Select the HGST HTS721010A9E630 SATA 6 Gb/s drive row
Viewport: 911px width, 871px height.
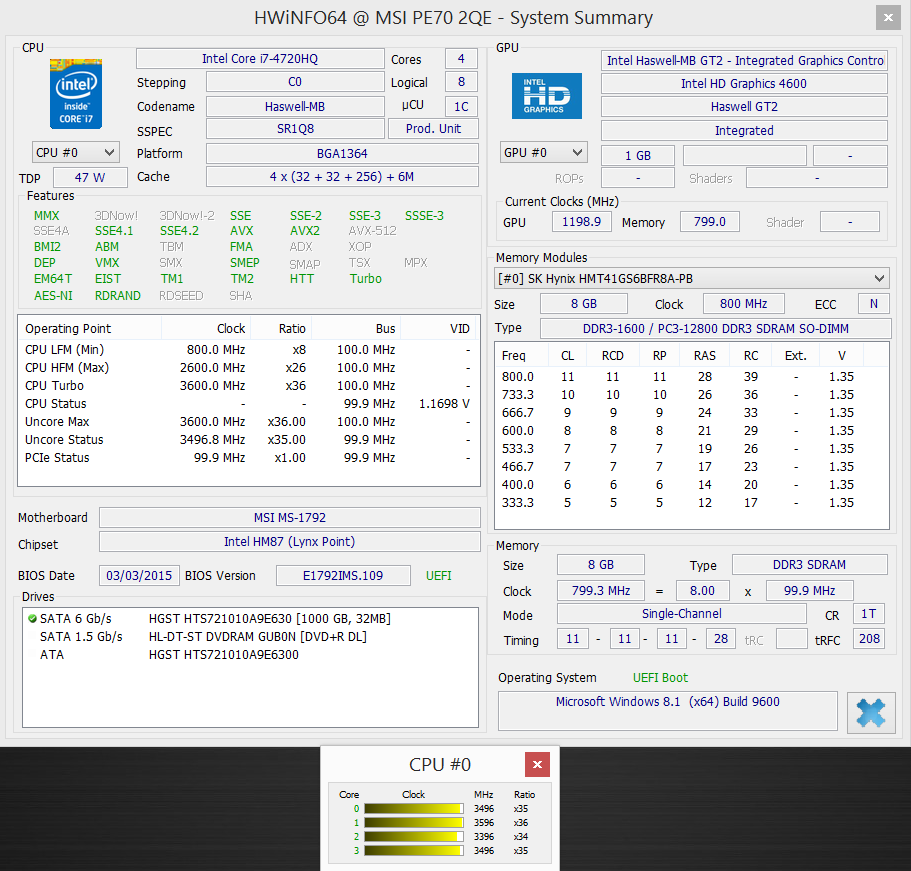(250, 618)
